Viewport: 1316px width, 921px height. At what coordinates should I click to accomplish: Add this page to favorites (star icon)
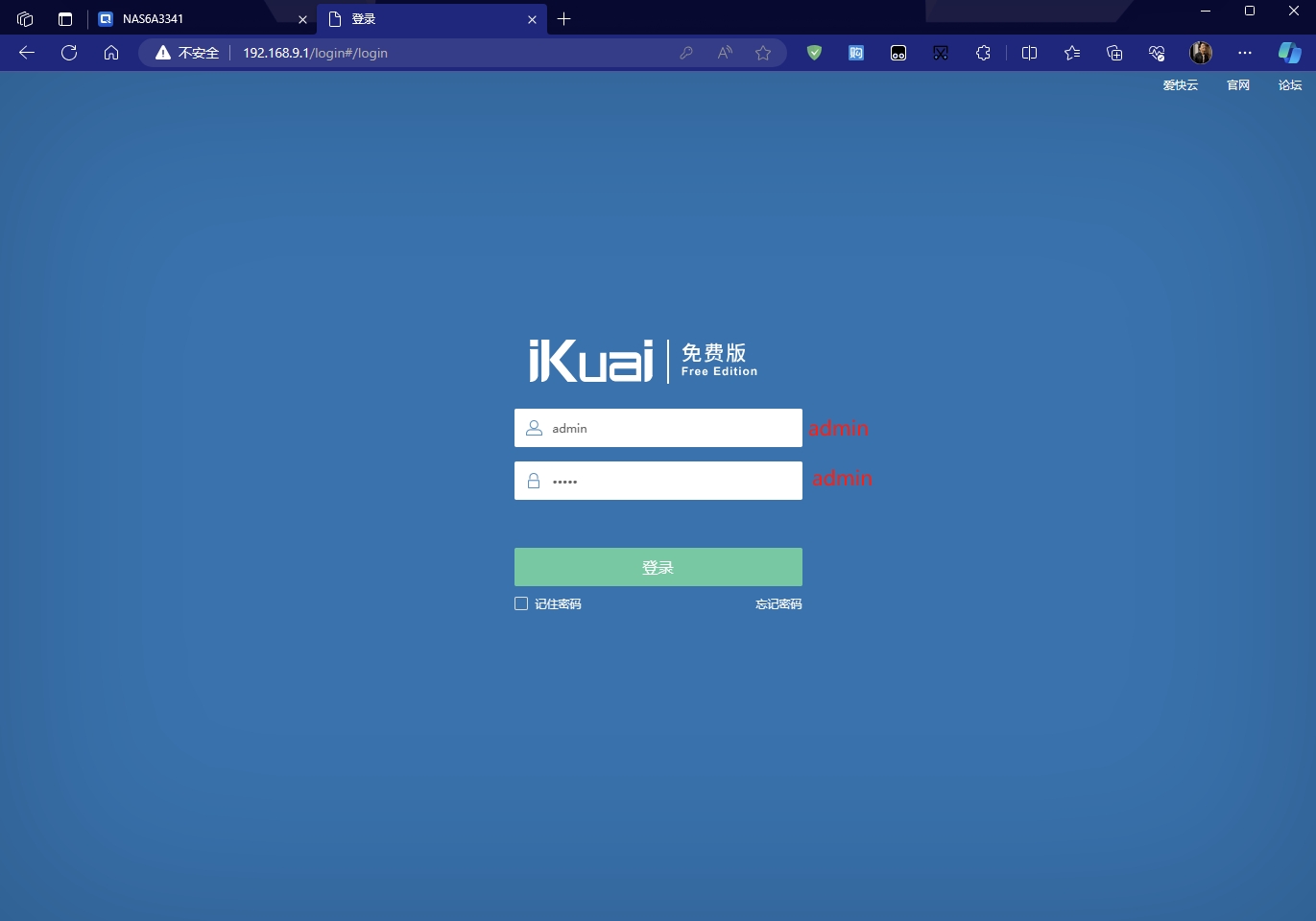click(x=763, y=53)
